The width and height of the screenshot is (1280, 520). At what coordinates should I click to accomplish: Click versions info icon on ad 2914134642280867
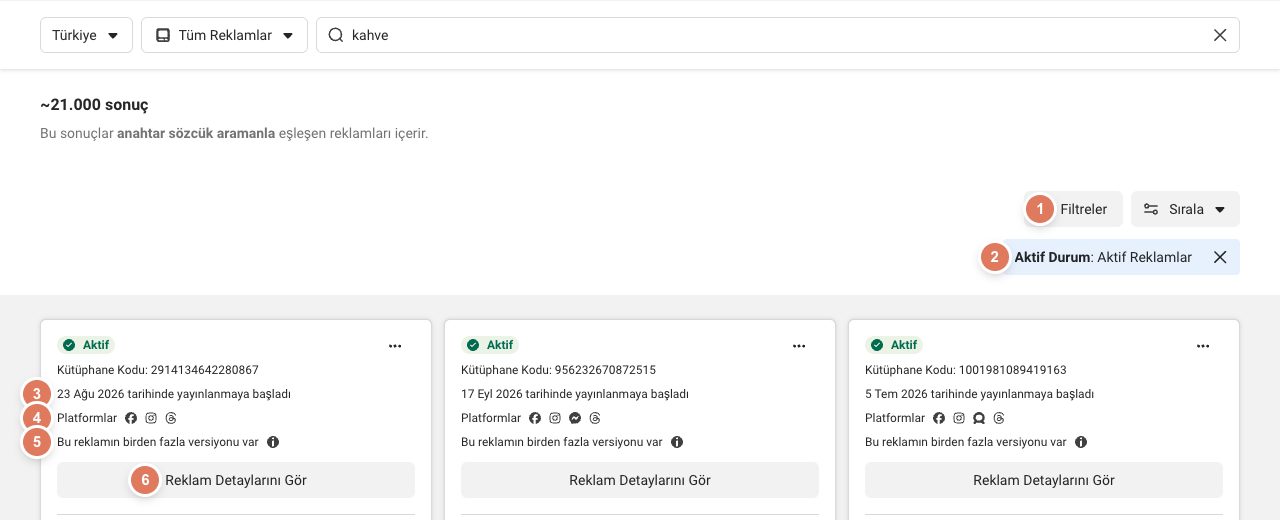click(273, 442)
